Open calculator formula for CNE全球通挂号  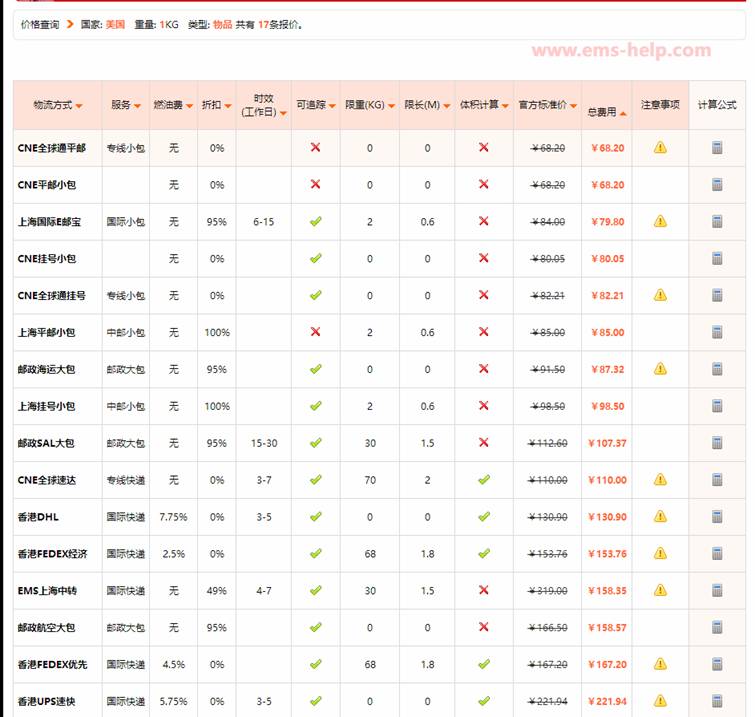click(717, 295)
